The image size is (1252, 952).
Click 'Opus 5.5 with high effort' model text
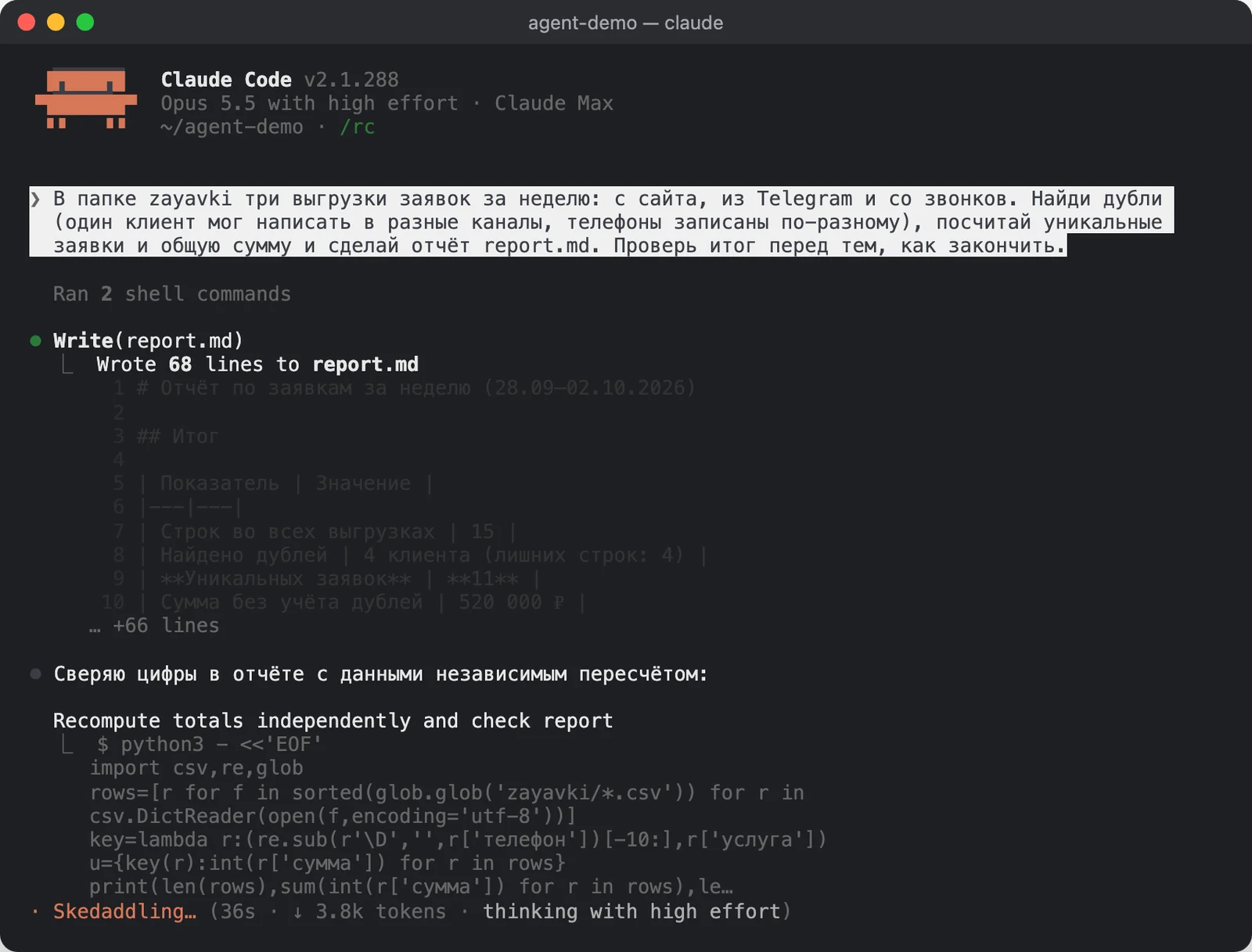310,103
